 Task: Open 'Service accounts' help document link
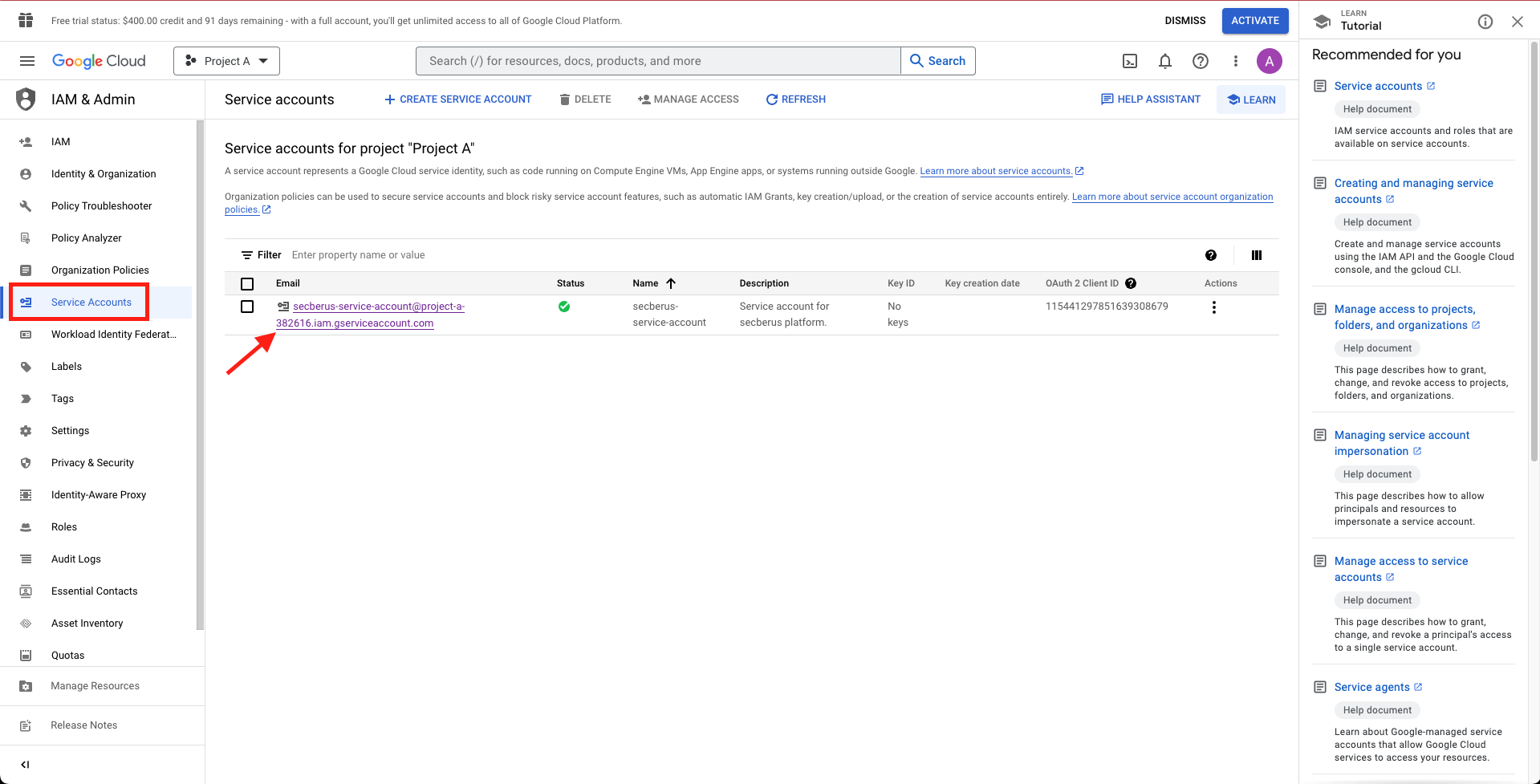(1378, 86)
